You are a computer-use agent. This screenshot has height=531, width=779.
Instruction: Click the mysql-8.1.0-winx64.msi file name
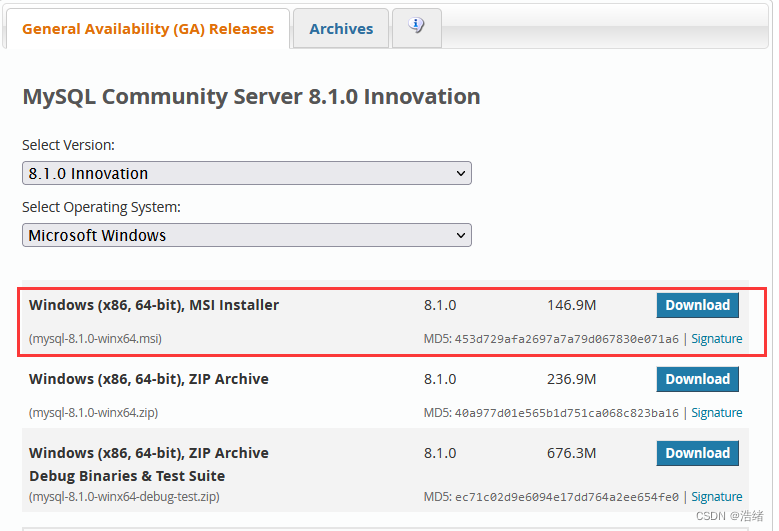point(95,339)
